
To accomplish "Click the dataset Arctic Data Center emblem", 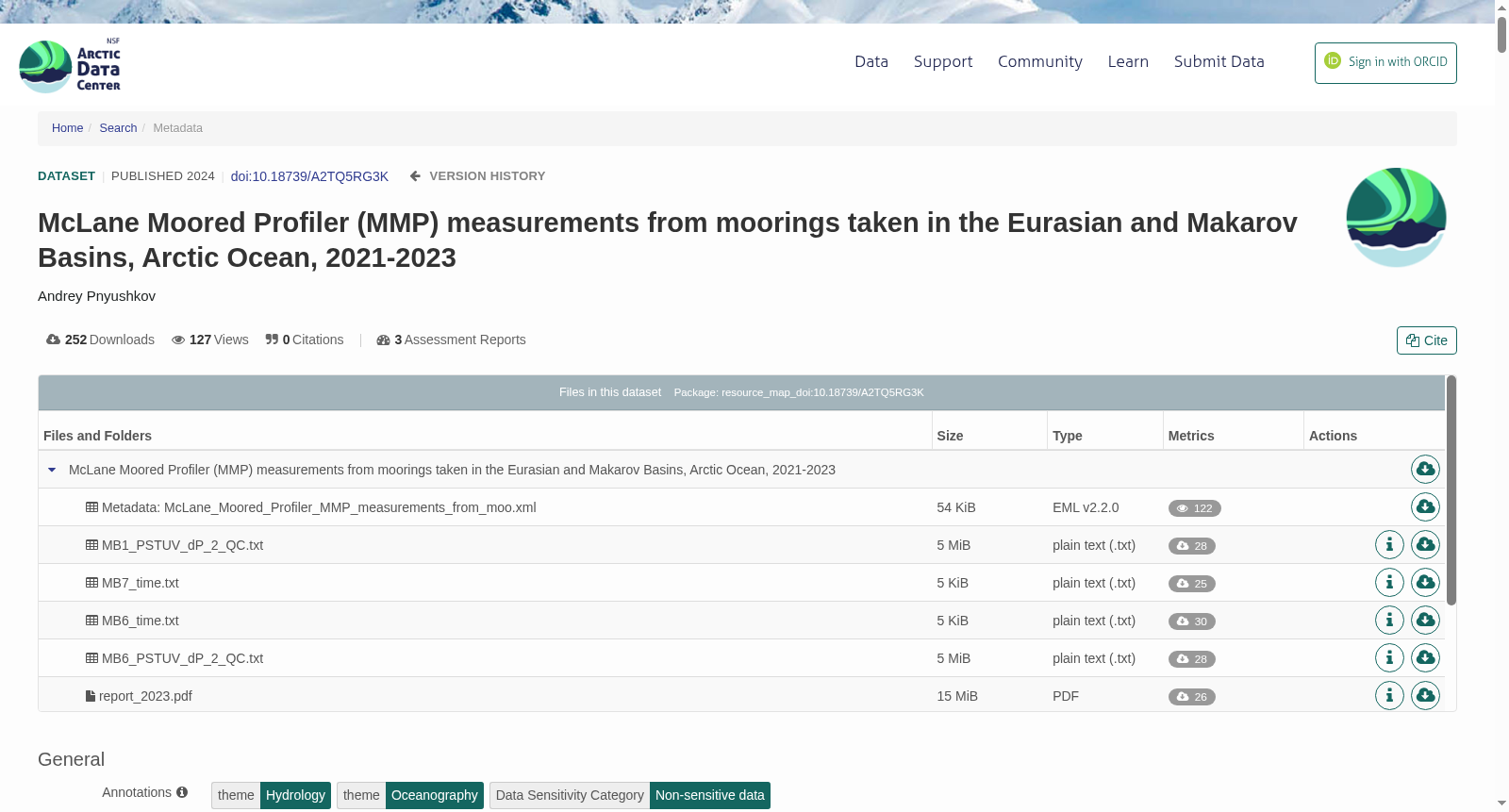I will 1396,217.
